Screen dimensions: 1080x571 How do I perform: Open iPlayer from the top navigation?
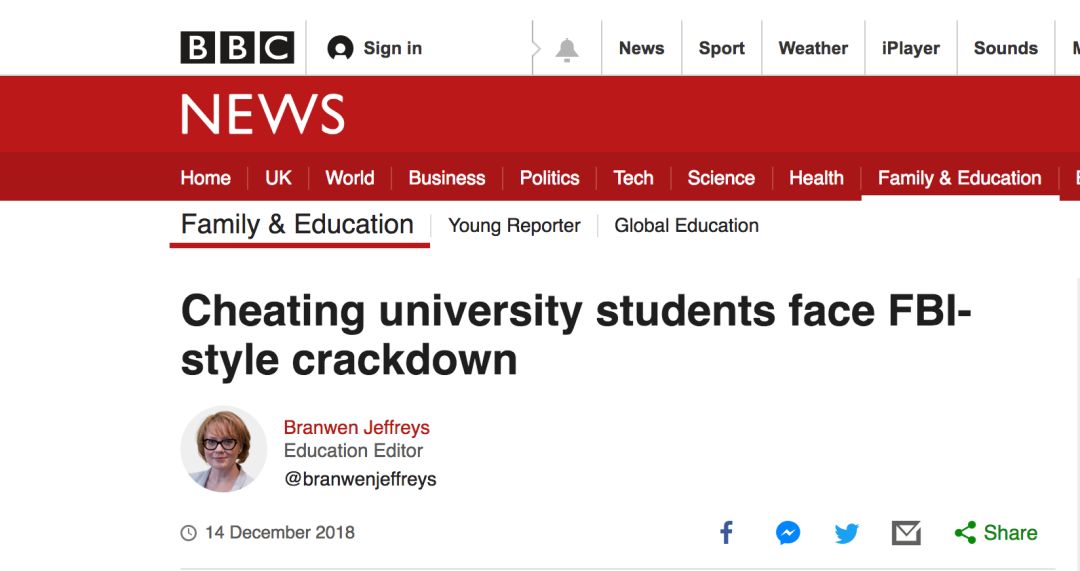[x=910, y=48]
